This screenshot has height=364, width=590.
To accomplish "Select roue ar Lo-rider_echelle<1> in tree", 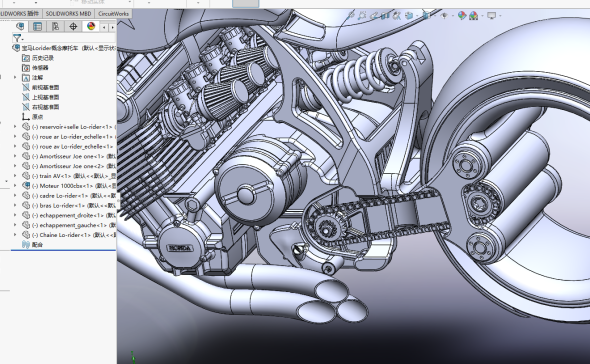I will click(69, 137).
